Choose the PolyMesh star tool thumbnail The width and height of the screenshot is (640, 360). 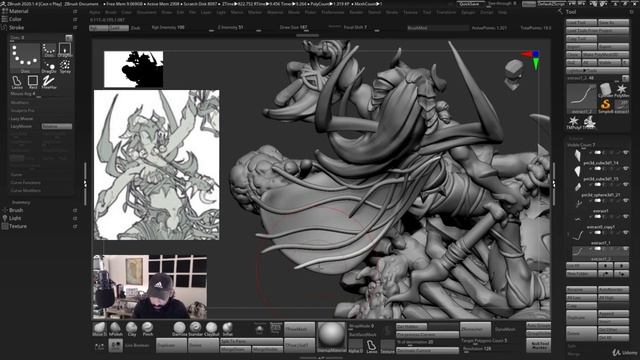tap(622, 90)
